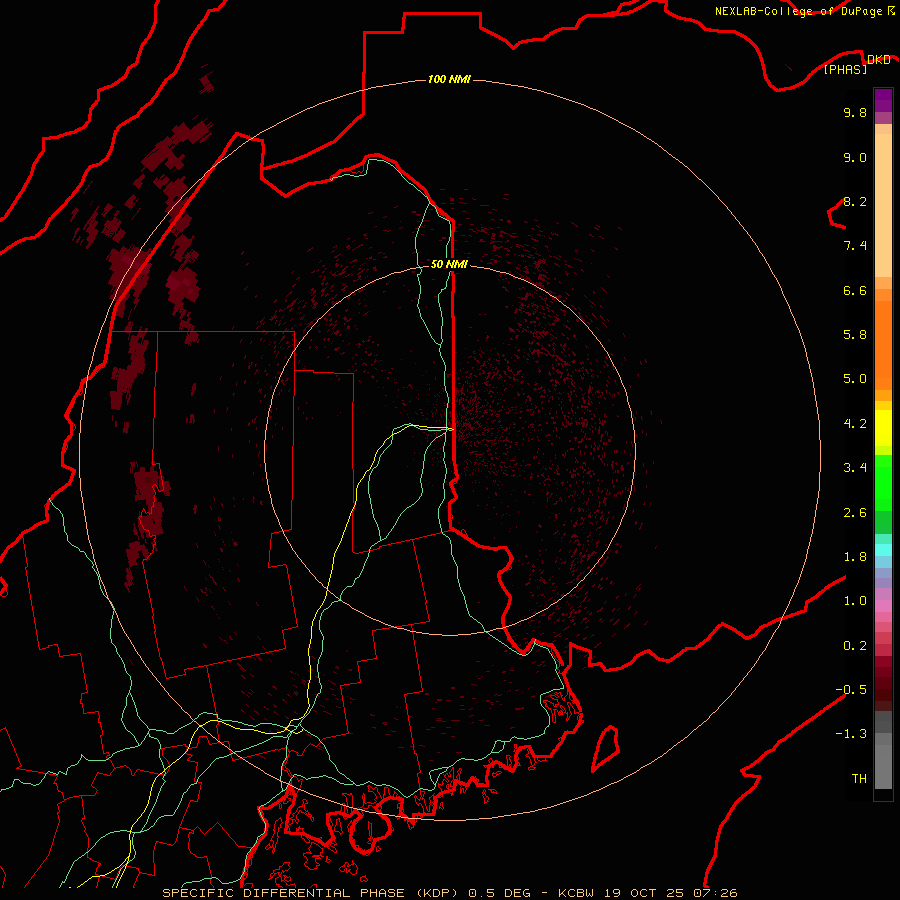900x900 pixels.
Task: Click the yellow segment of the color bar
Action: click(x=883, y=428)
